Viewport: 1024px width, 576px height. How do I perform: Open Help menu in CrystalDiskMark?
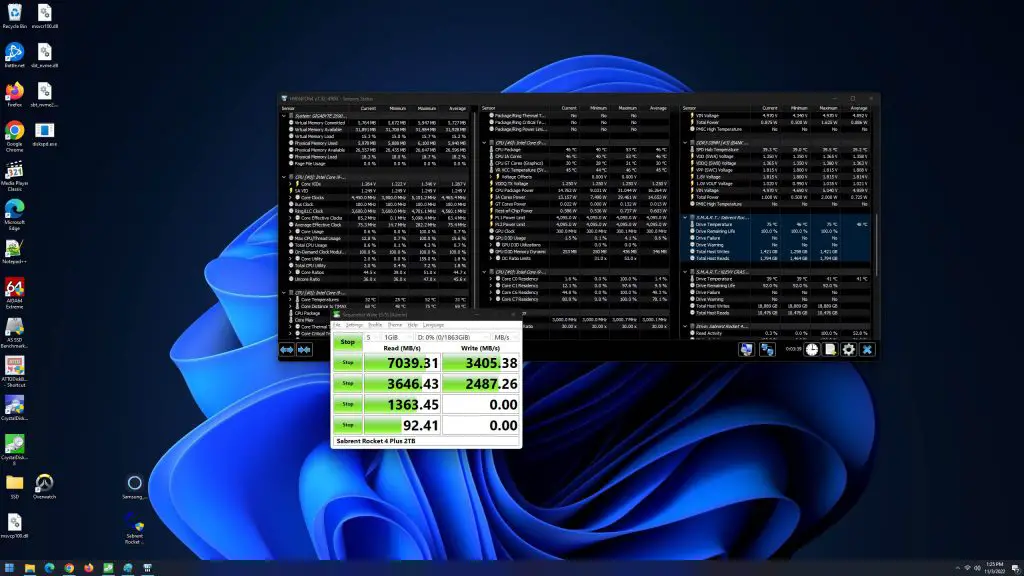(x=413, y=325)
